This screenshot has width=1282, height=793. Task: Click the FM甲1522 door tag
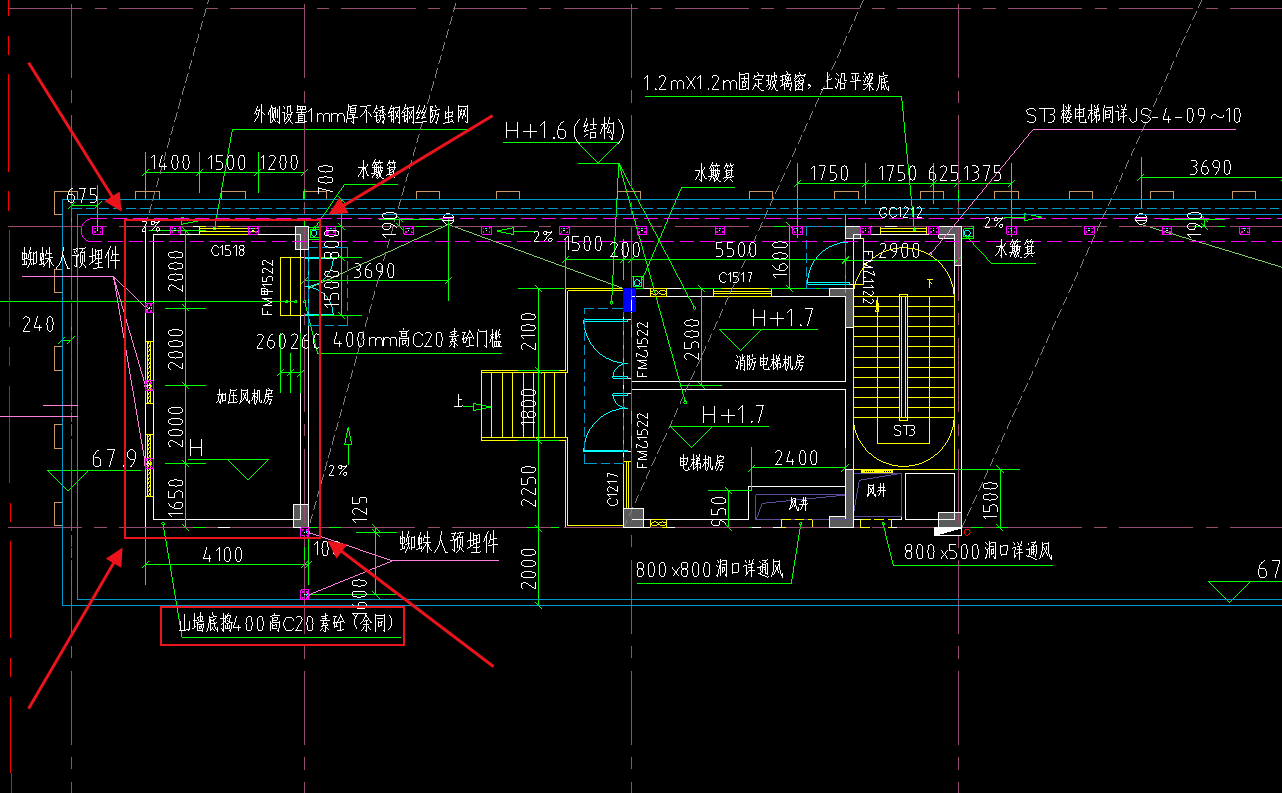(x=267, y=288)
